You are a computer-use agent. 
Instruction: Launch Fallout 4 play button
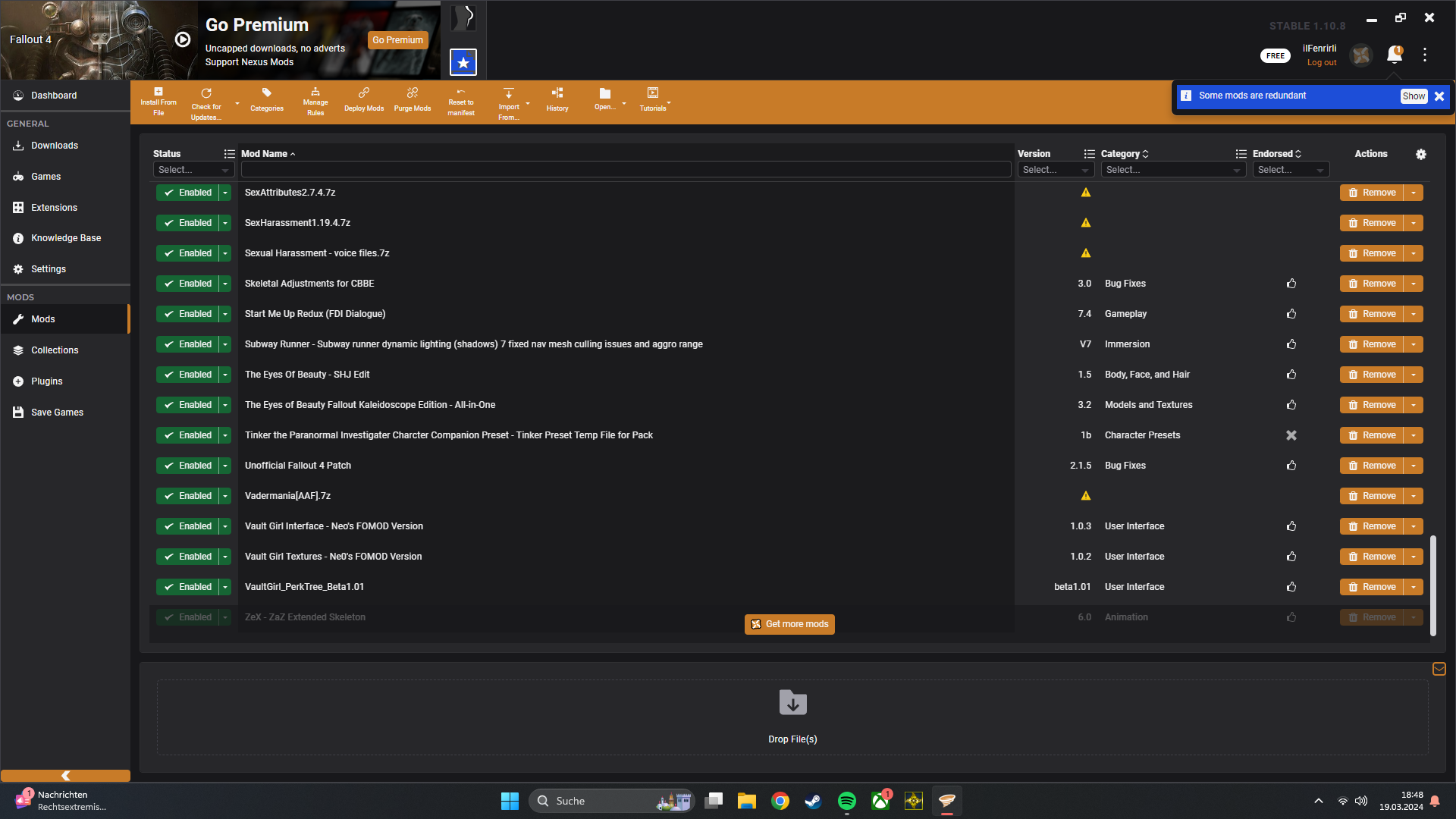183,39
